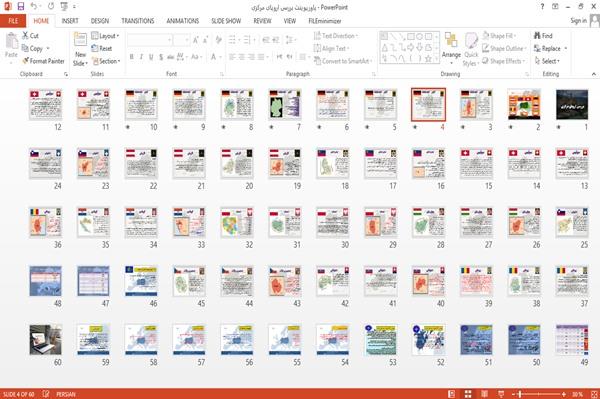Open the Arrange menu
The height and width of the screenshot is (399, 600).
[x=451, y=49]
